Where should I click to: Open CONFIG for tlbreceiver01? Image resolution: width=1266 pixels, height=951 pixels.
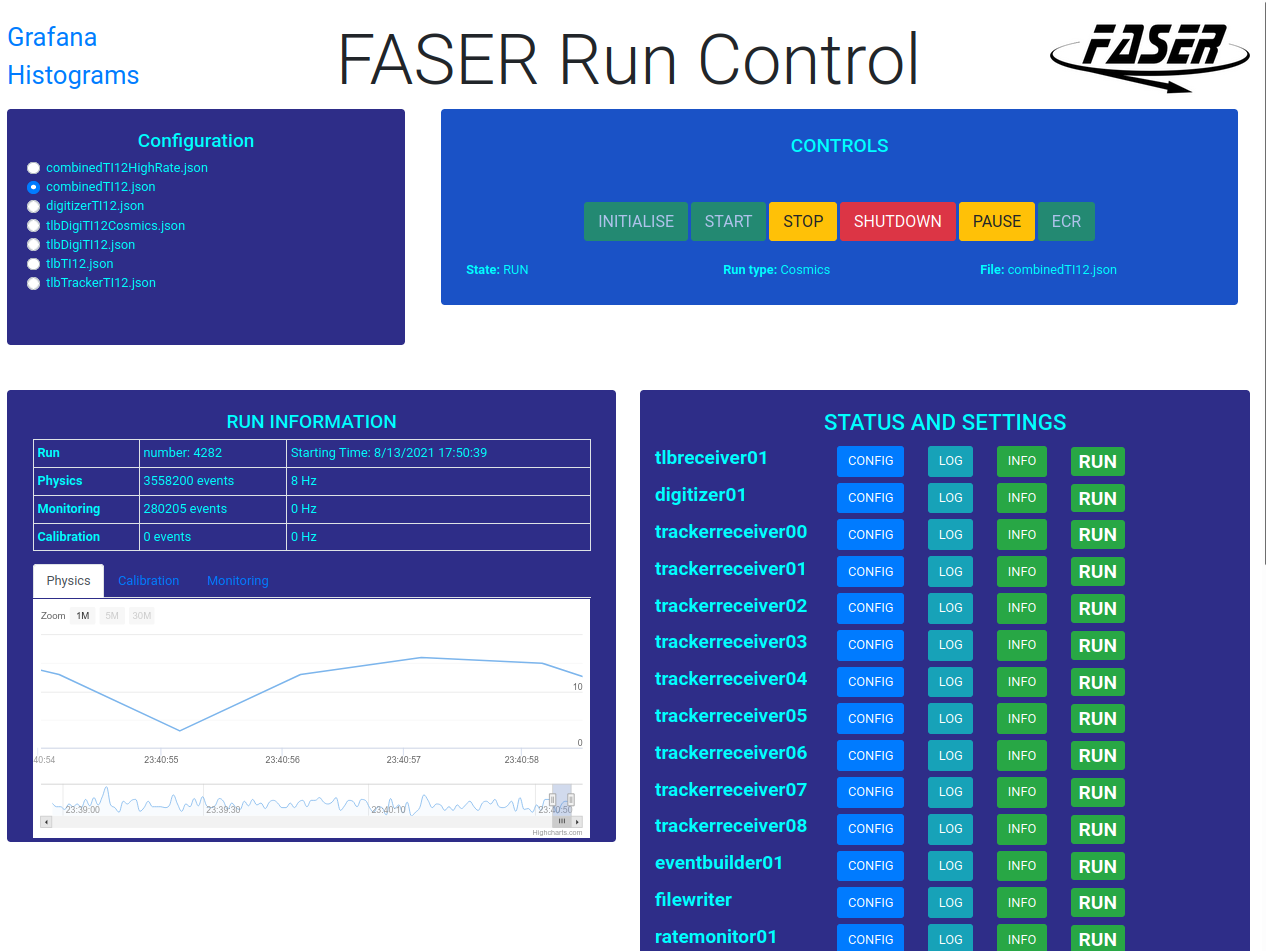pyautogui.click(x=870, y=461)
